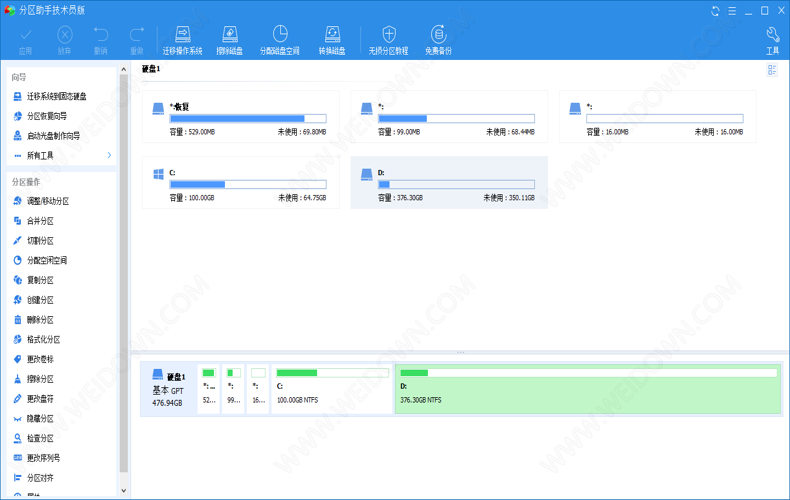
Task: Click the refresh icon in the title bar
Action: [x=715, y=11]
